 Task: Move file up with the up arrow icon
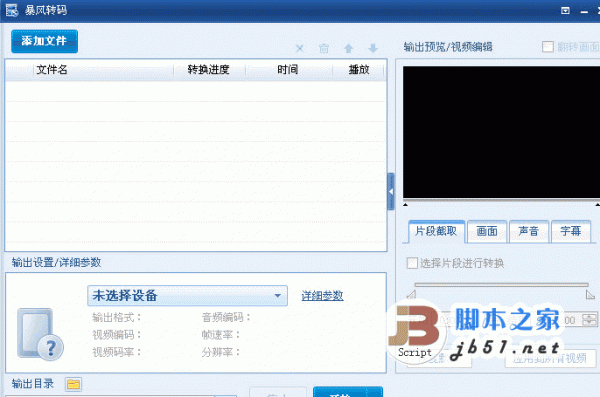(x=348, y=48)
